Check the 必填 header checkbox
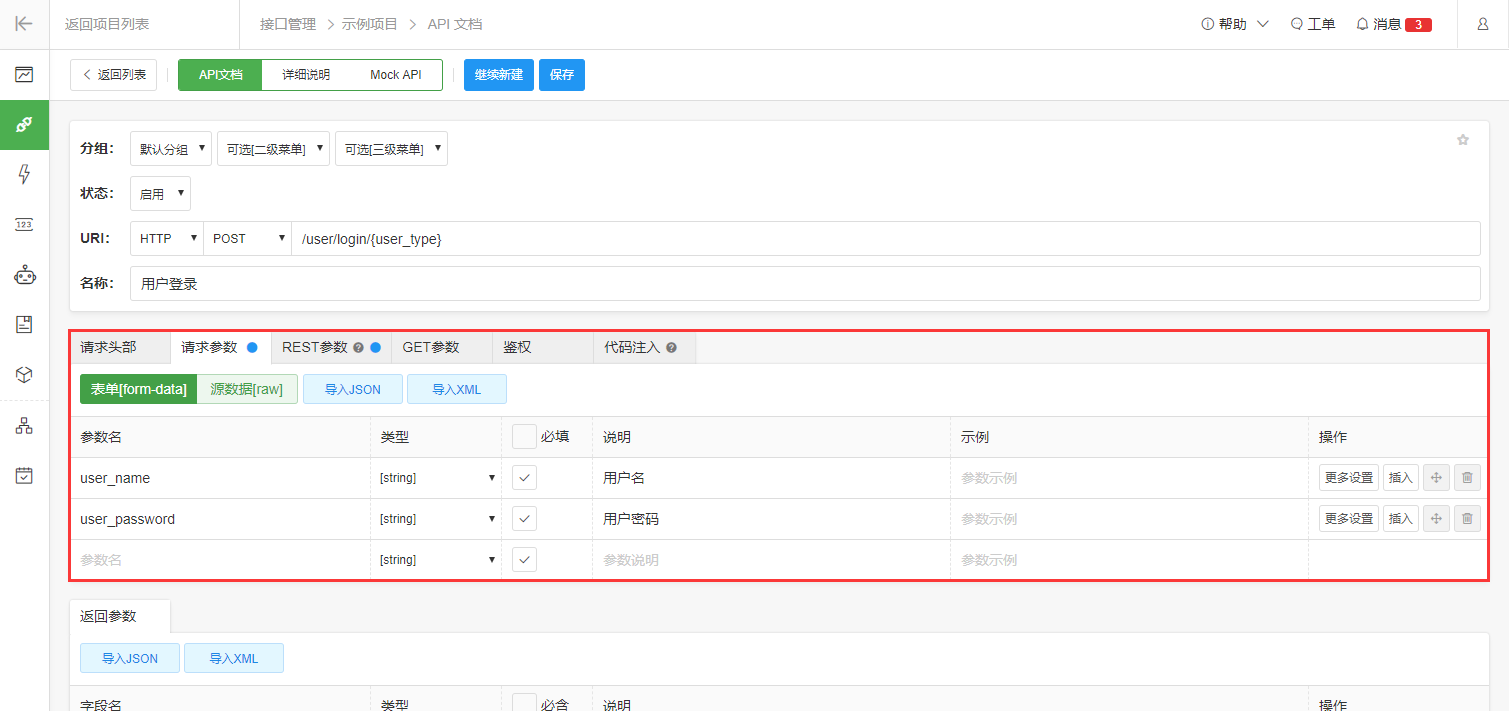Screen dimensions: 1509x711 point(525,437)
